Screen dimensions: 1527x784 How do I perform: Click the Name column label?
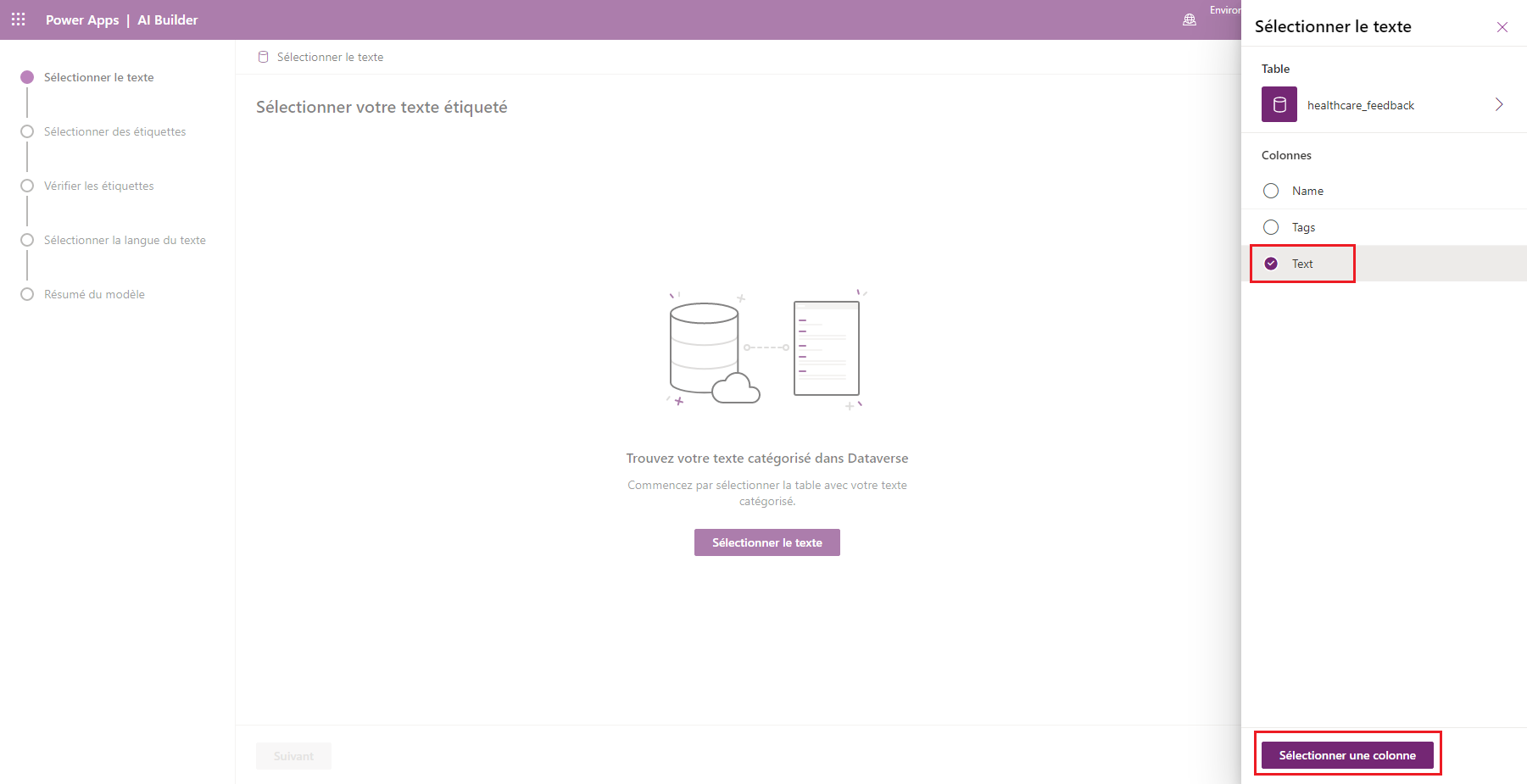[1307, 191]
